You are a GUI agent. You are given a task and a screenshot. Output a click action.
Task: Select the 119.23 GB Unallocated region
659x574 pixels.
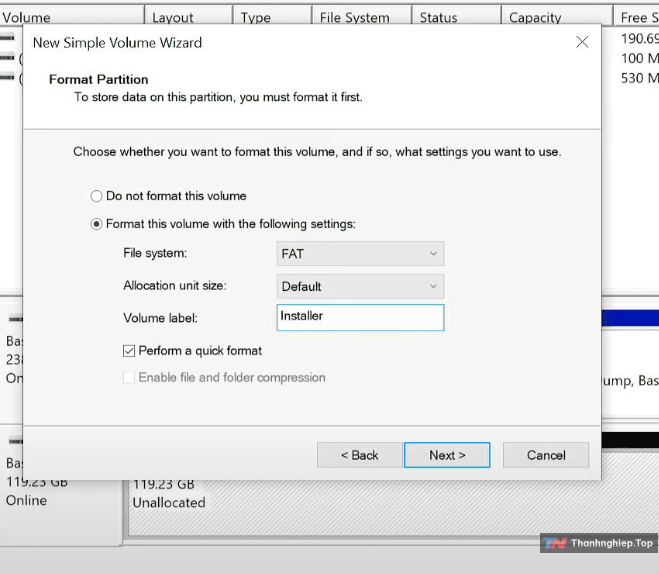click(x=391, y=508)
